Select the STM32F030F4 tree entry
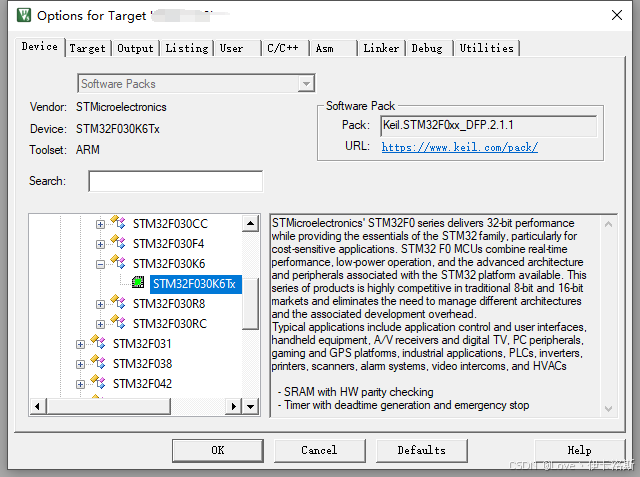This screenshot has height=477, width=640. point(168,244)
